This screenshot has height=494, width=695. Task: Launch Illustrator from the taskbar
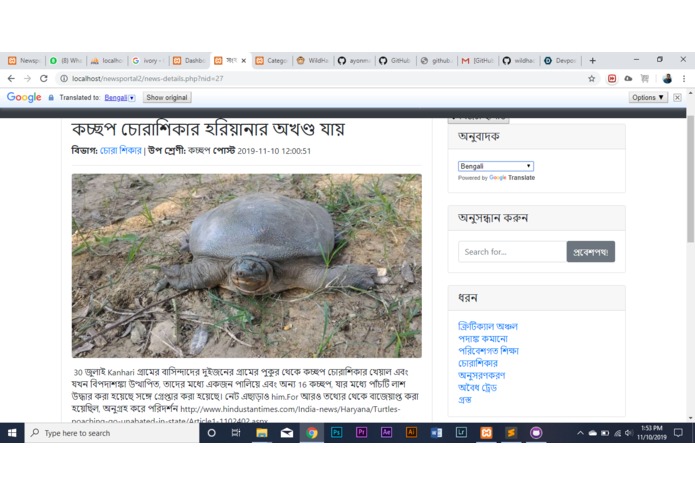coord(411,432)
